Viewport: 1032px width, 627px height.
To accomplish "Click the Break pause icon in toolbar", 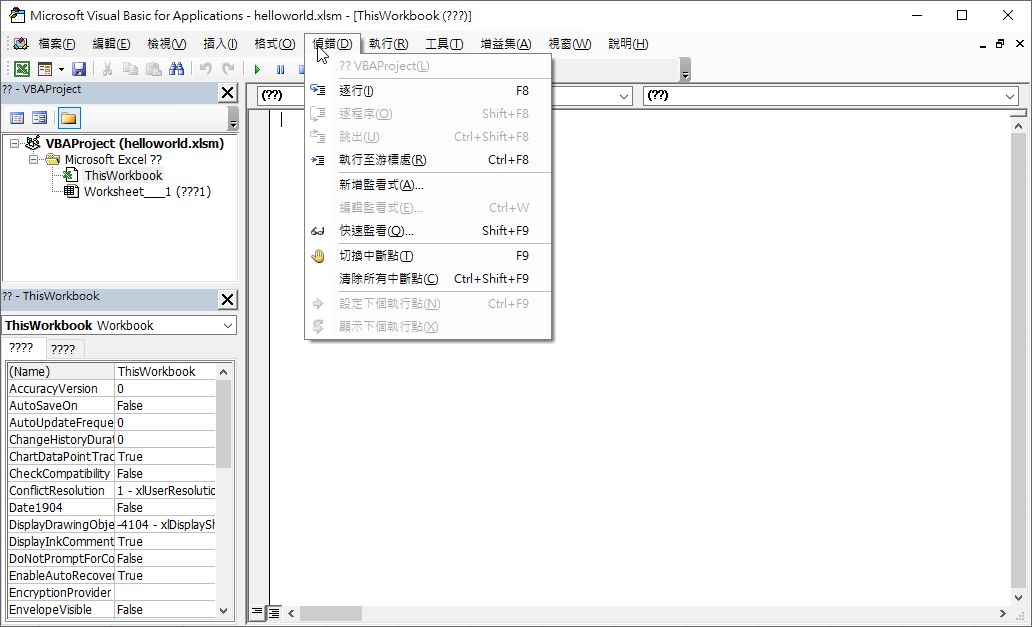I will tap(280, 69).
